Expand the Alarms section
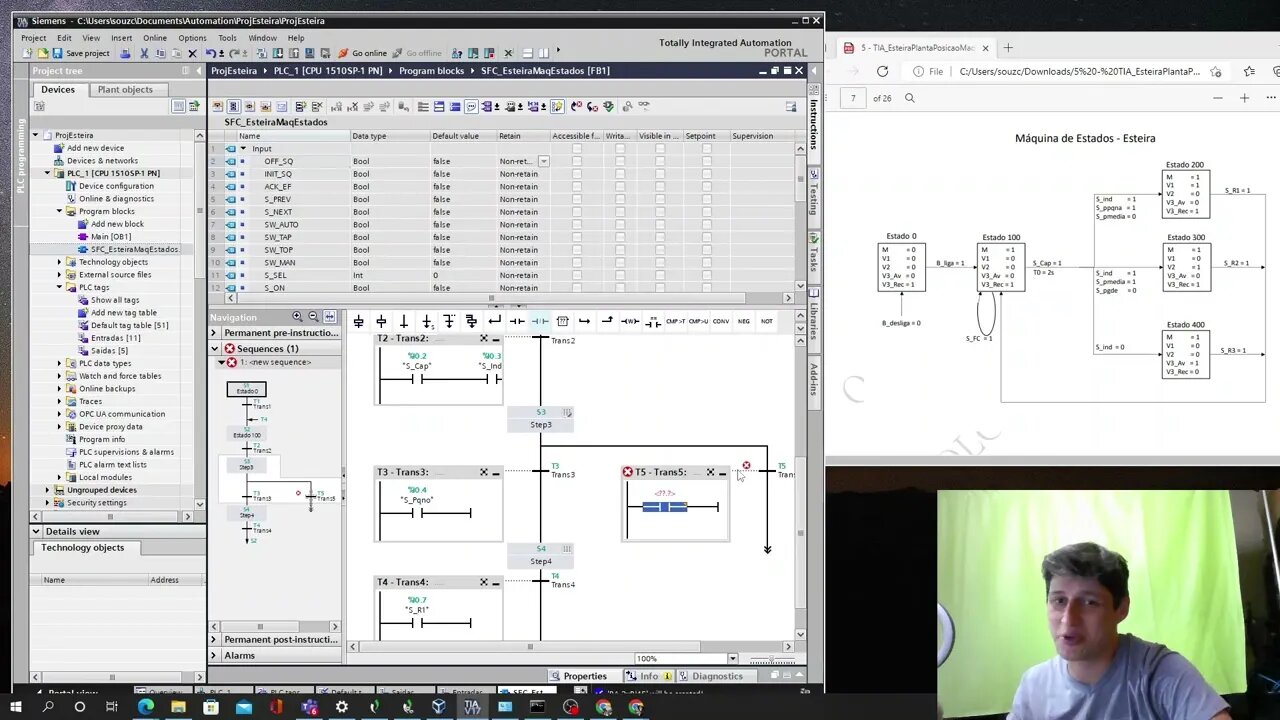The height and width of the screenshot is (720, 1280). pyautogui.click(x=214, y=655)
